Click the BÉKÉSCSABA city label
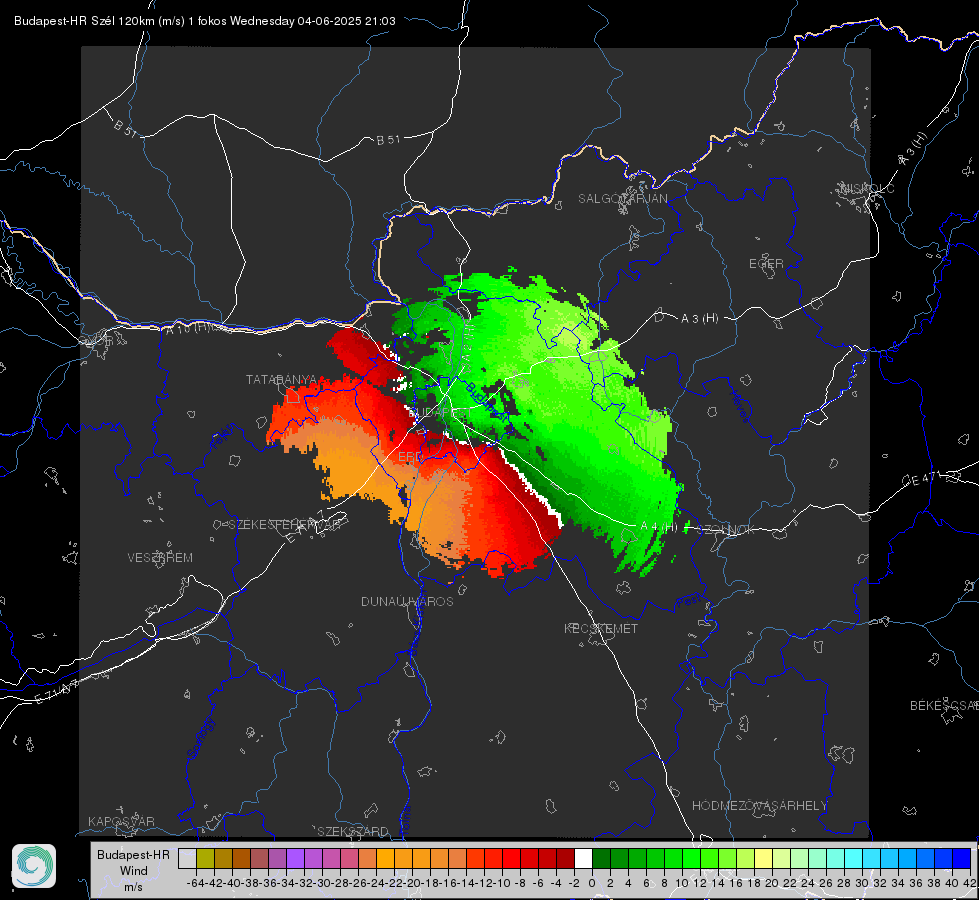 pyautogui.click(x=944, y=706)
